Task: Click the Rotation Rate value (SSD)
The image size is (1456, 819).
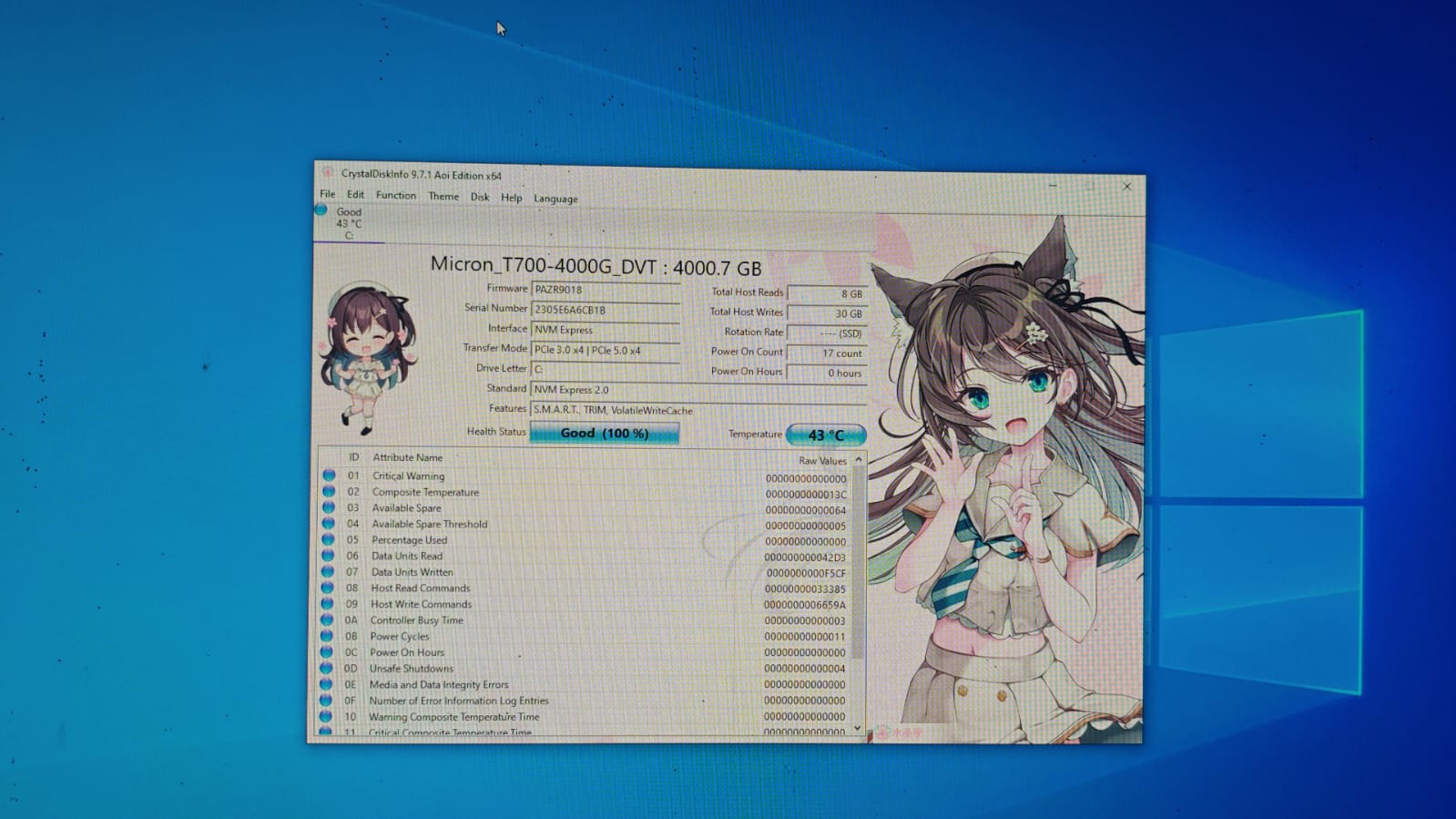Action: pyautogui.click(x=827, y=333)
